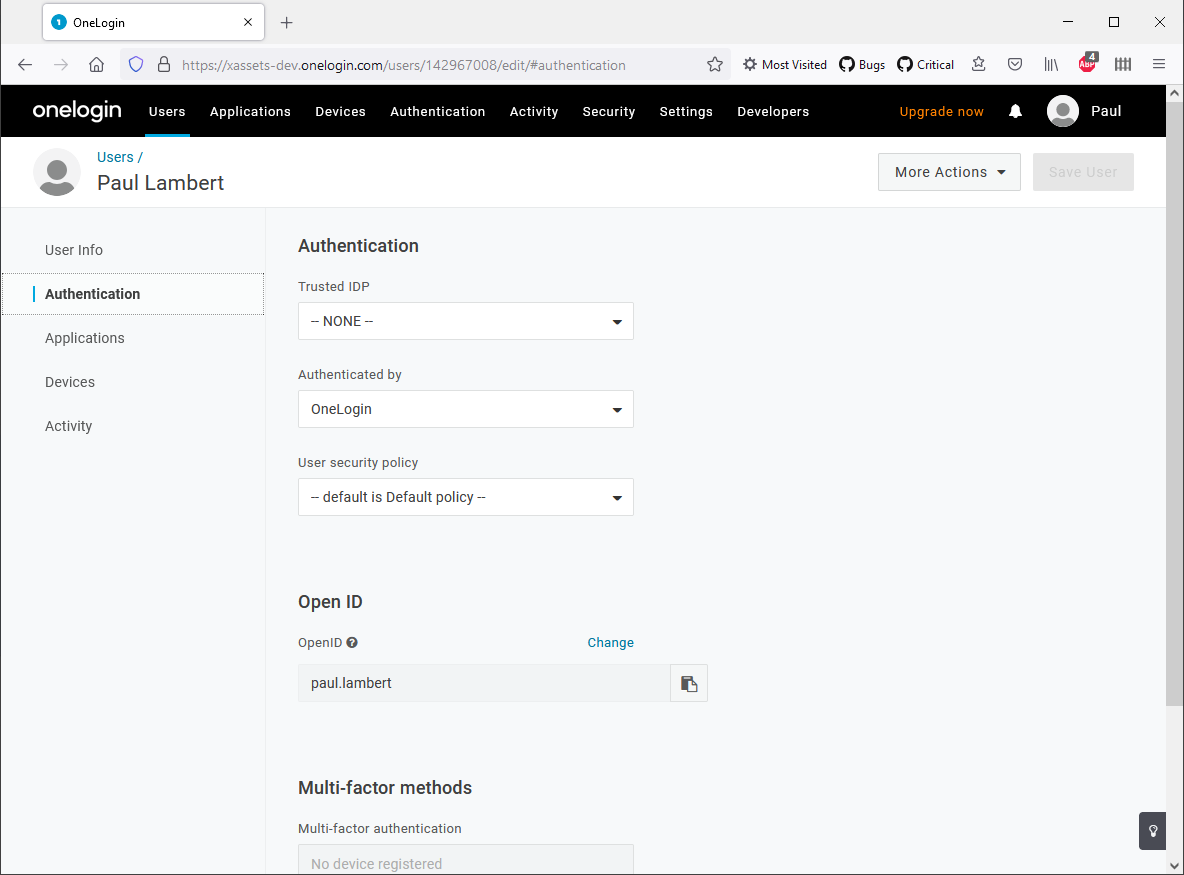
Task: Click the lightbulb icon at bottom right
Action: (x=1152, y=831)
